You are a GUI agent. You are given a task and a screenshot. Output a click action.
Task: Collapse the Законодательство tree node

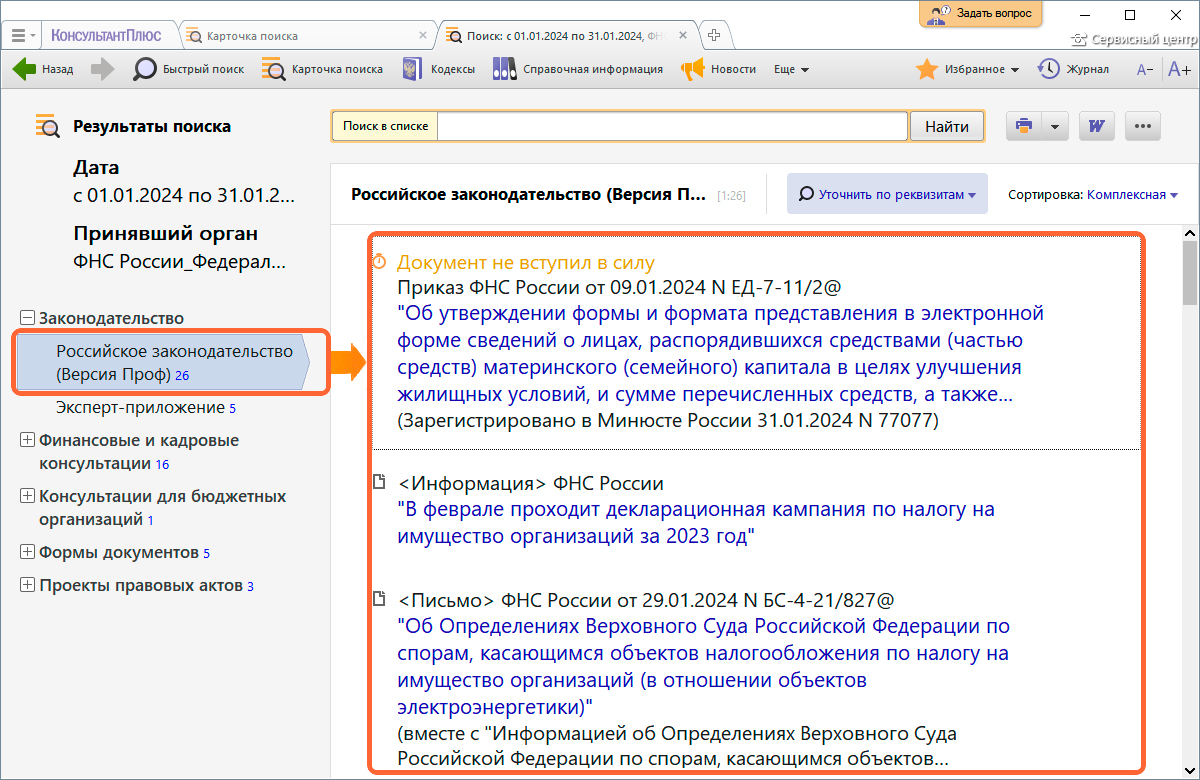[28, 318]
